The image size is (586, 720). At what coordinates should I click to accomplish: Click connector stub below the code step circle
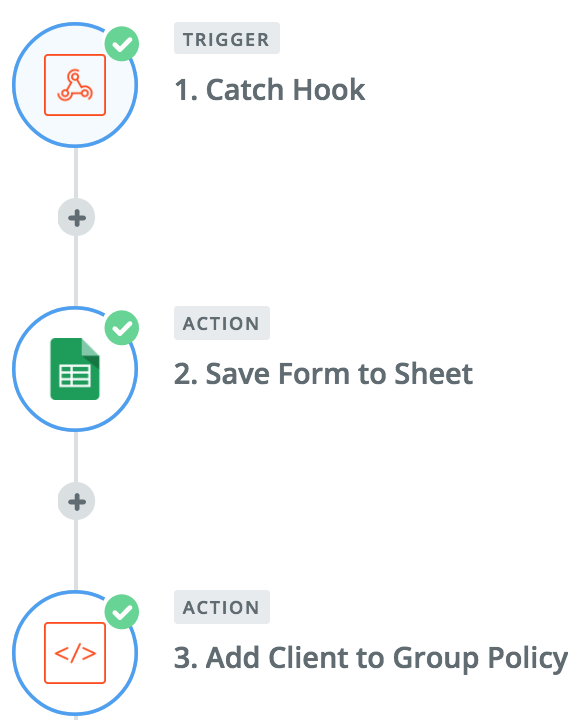(x=76, y=718)
